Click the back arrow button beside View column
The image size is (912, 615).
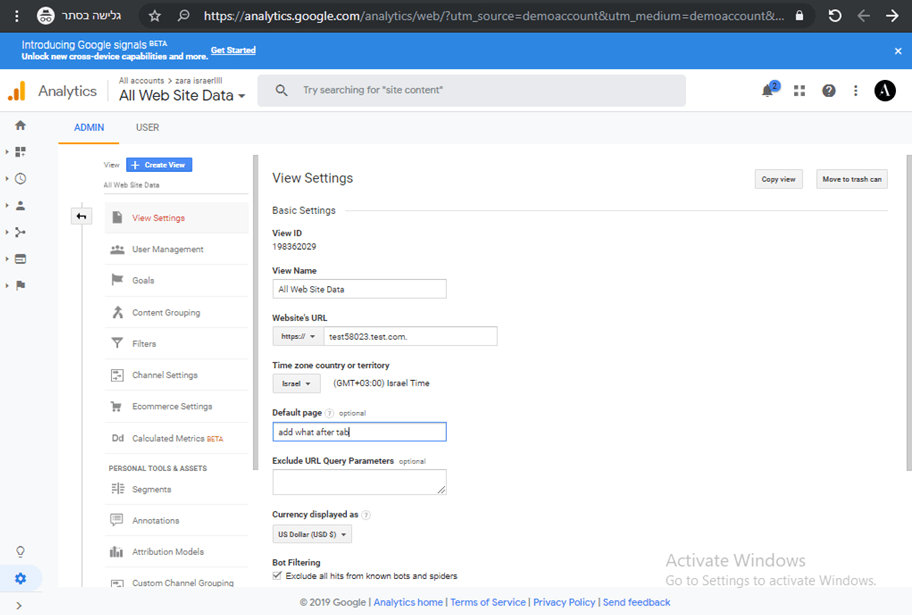click(81, 217)
